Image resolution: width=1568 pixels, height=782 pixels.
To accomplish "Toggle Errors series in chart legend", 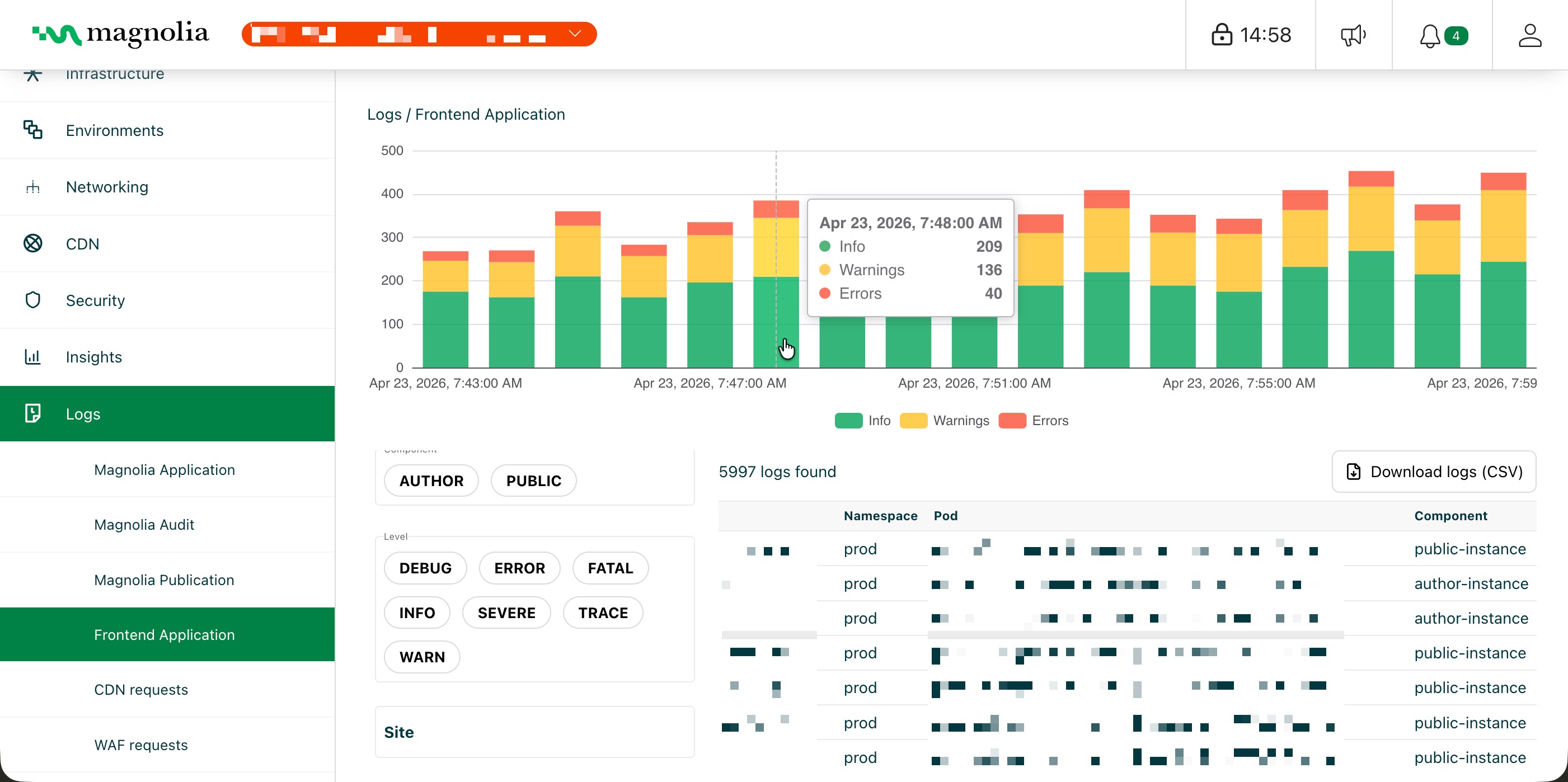I will point(1033,421).
